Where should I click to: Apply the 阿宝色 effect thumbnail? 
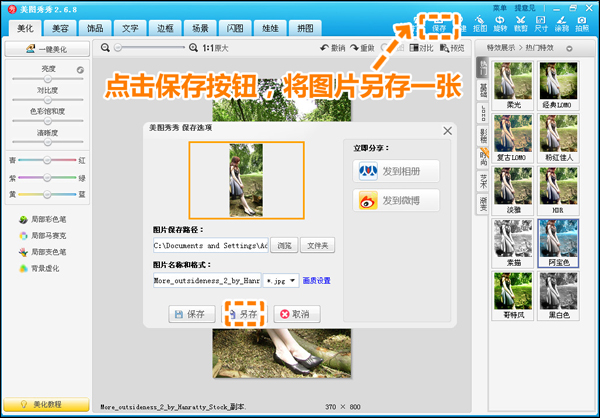pyautogui.click(x=557, y=241)
